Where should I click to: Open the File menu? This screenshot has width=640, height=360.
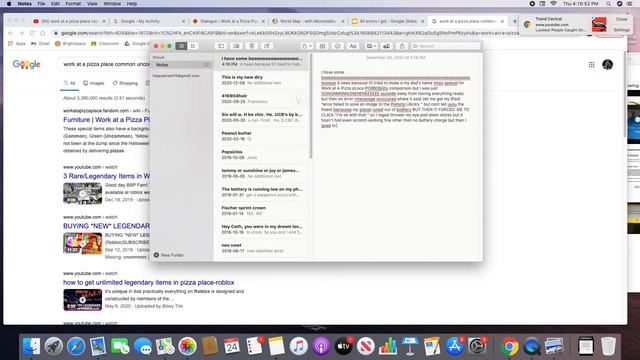point(41,4)
